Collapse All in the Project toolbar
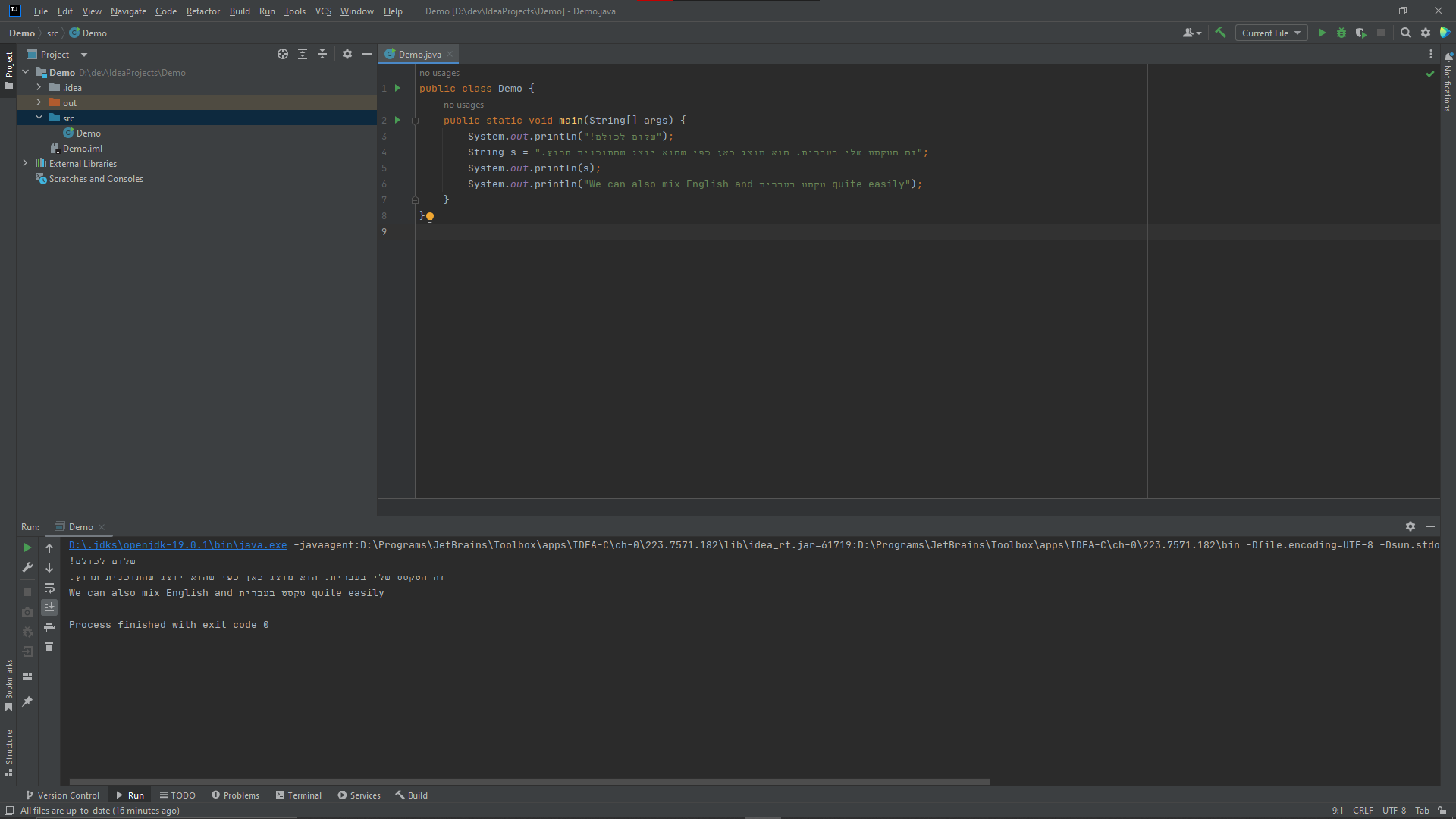Image resolution: width=1456 pixels, height=819 pixels. 322,54
